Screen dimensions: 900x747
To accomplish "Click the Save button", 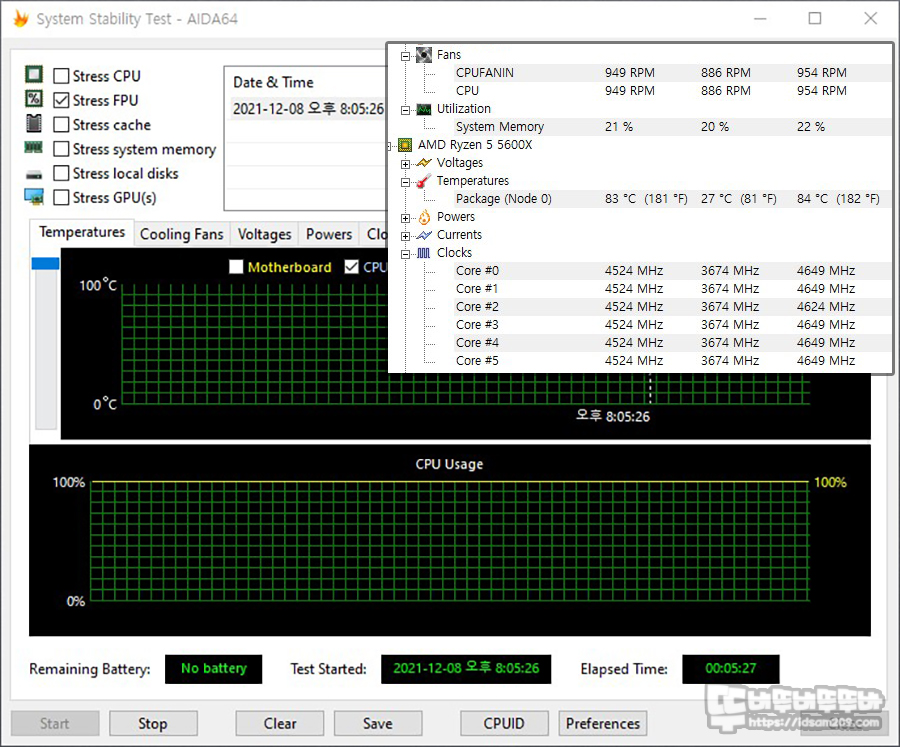I will pyautogui.click(x=378, y=723).
